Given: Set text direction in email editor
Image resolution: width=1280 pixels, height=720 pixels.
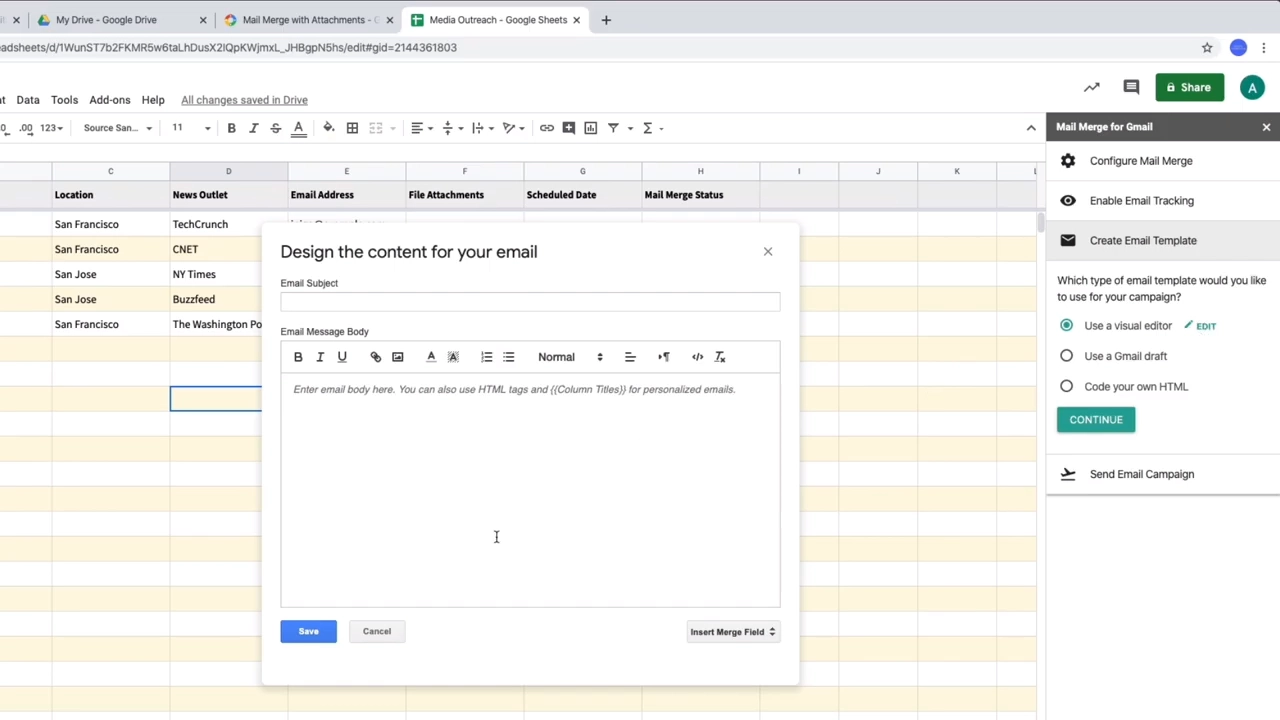Looking at the screenshot, I should 664,357.
